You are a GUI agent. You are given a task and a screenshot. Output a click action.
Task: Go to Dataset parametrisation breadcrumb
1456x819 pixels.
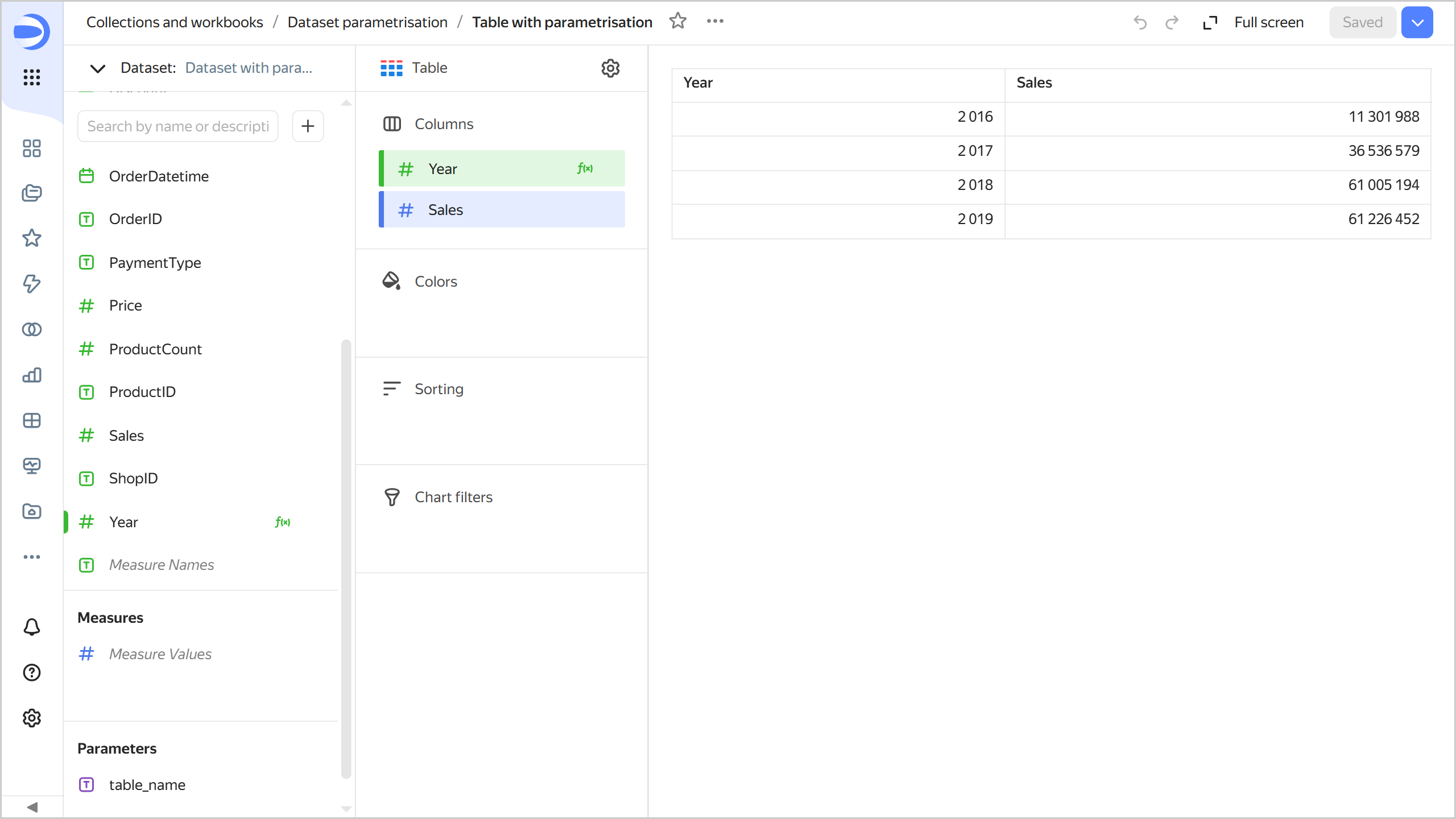(x=367, y=22)
